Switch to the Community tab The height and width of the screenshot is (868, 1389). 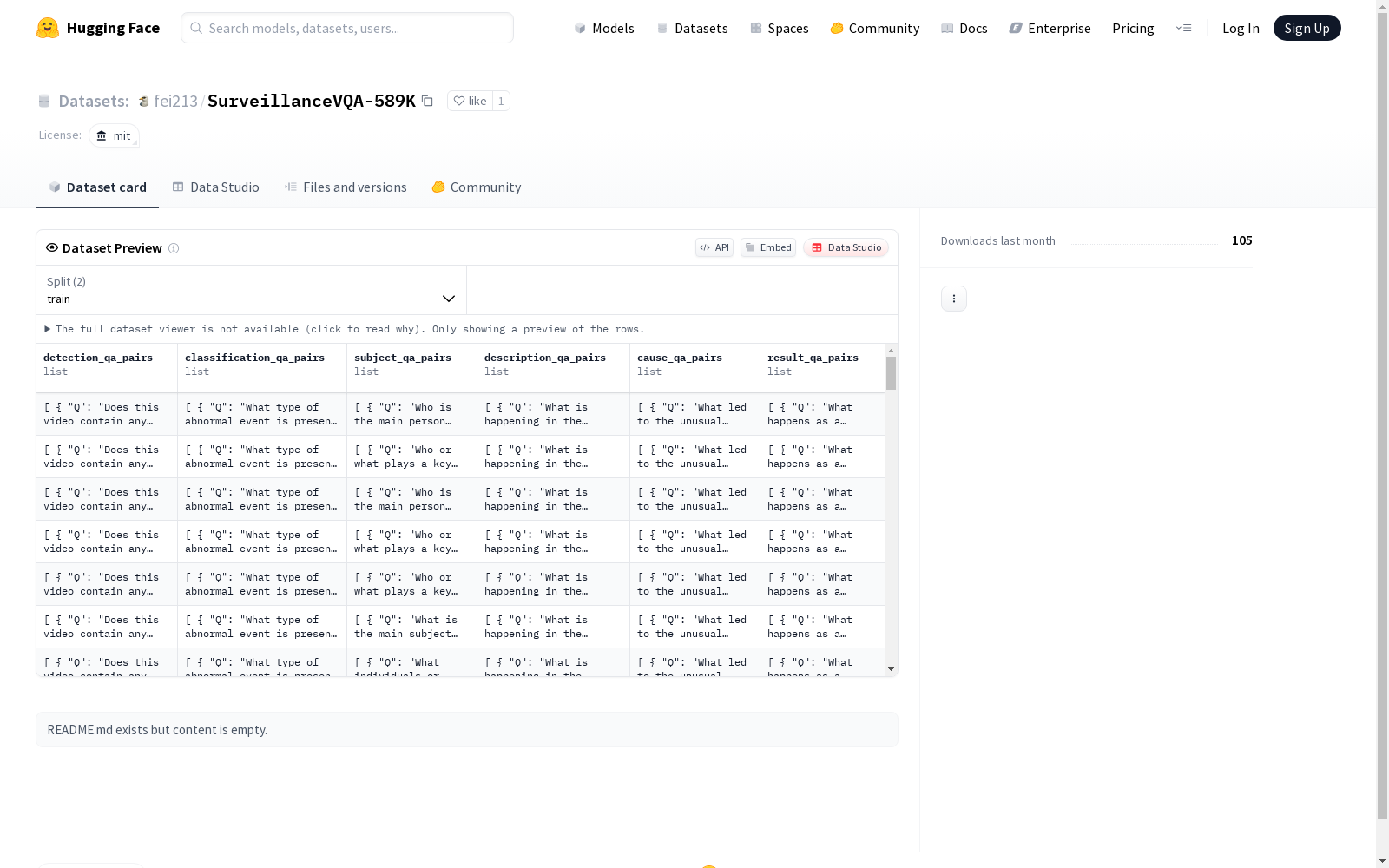tap(477, 187)
